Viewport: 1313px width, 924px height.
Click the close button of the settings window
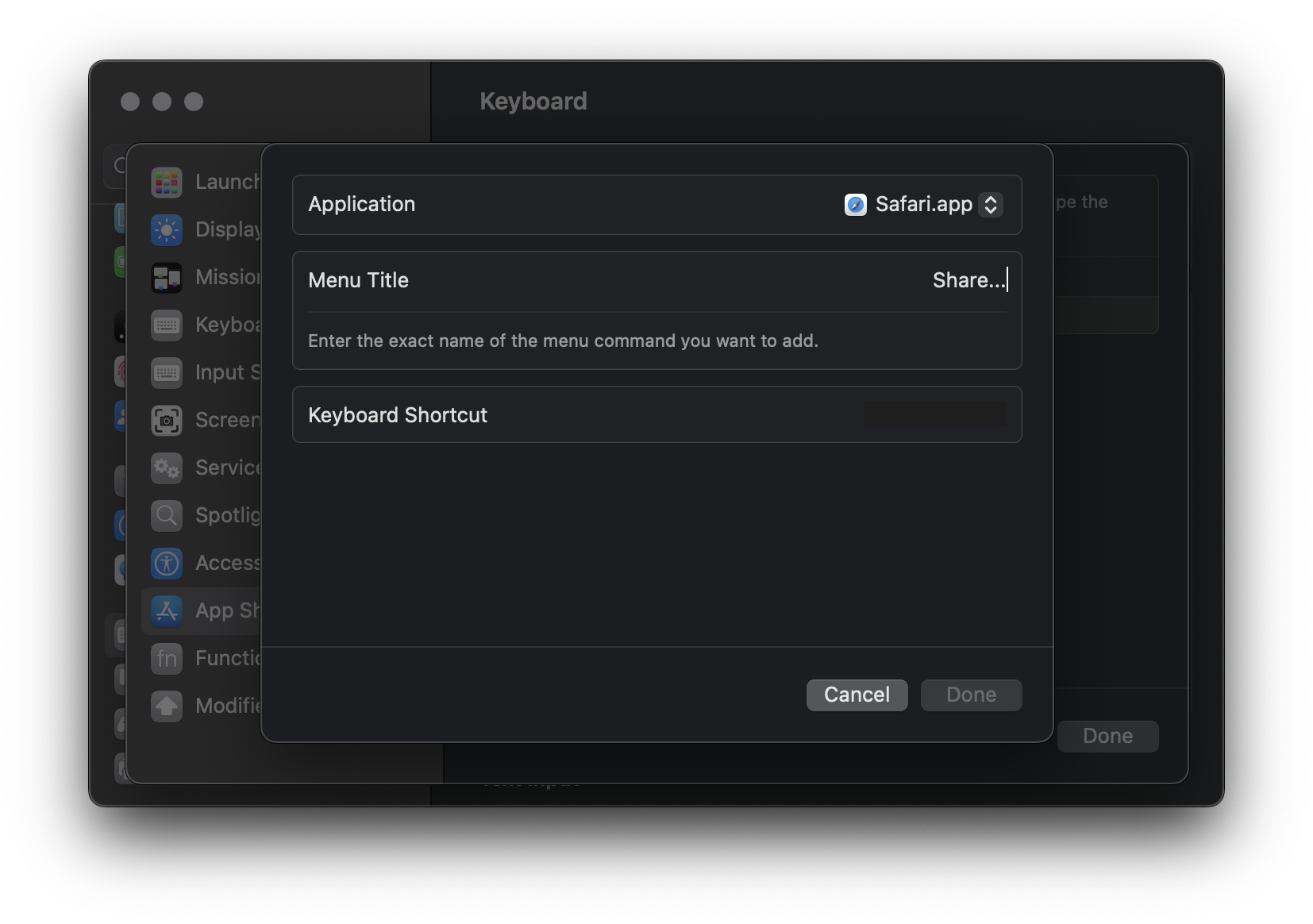pyautogui.click(x=130, y=102)
